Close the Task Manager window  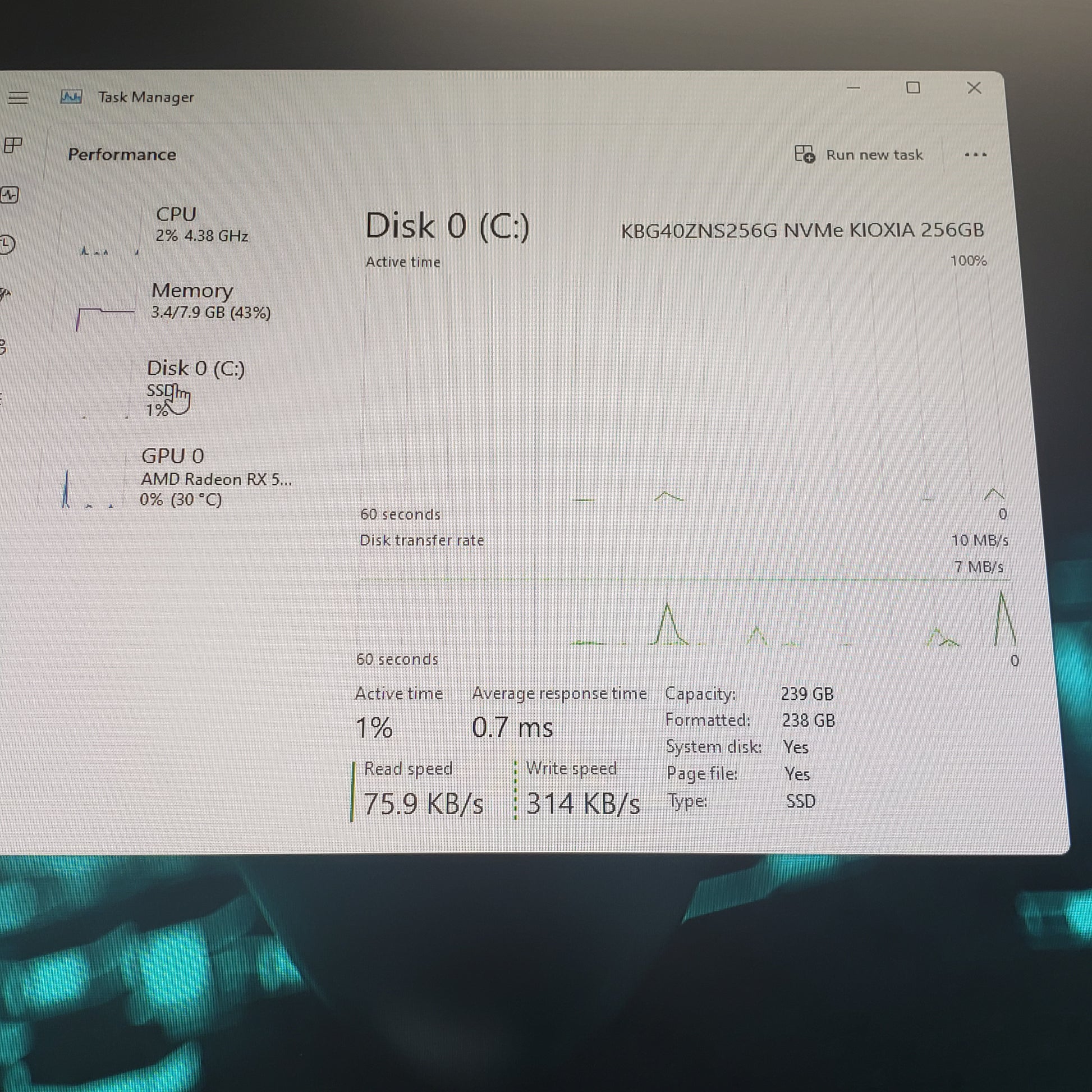pyautogui.click(x=974, y=88)
